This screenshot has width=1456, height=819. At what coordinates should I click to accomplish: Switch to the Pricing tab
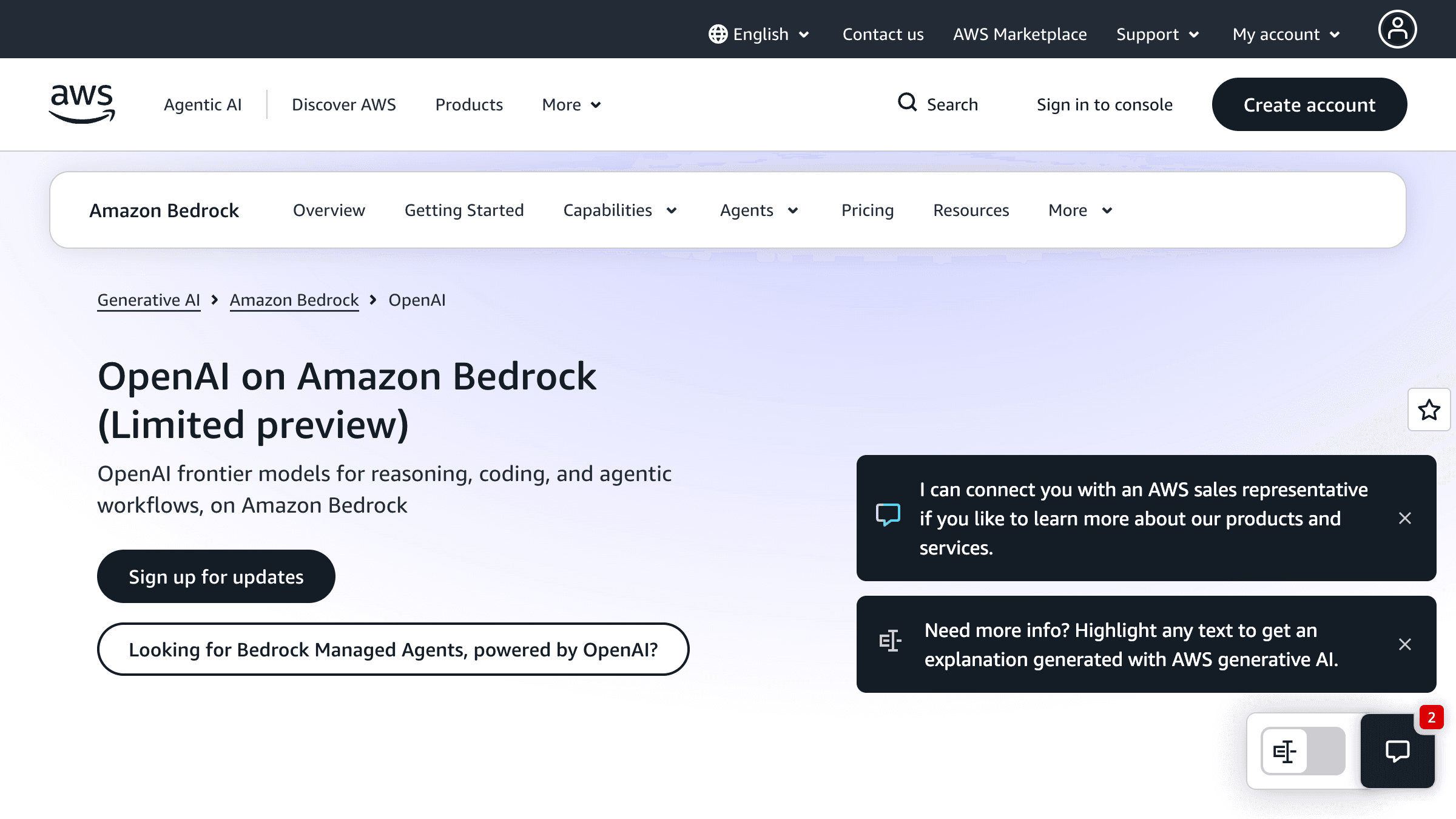point(868,210)
